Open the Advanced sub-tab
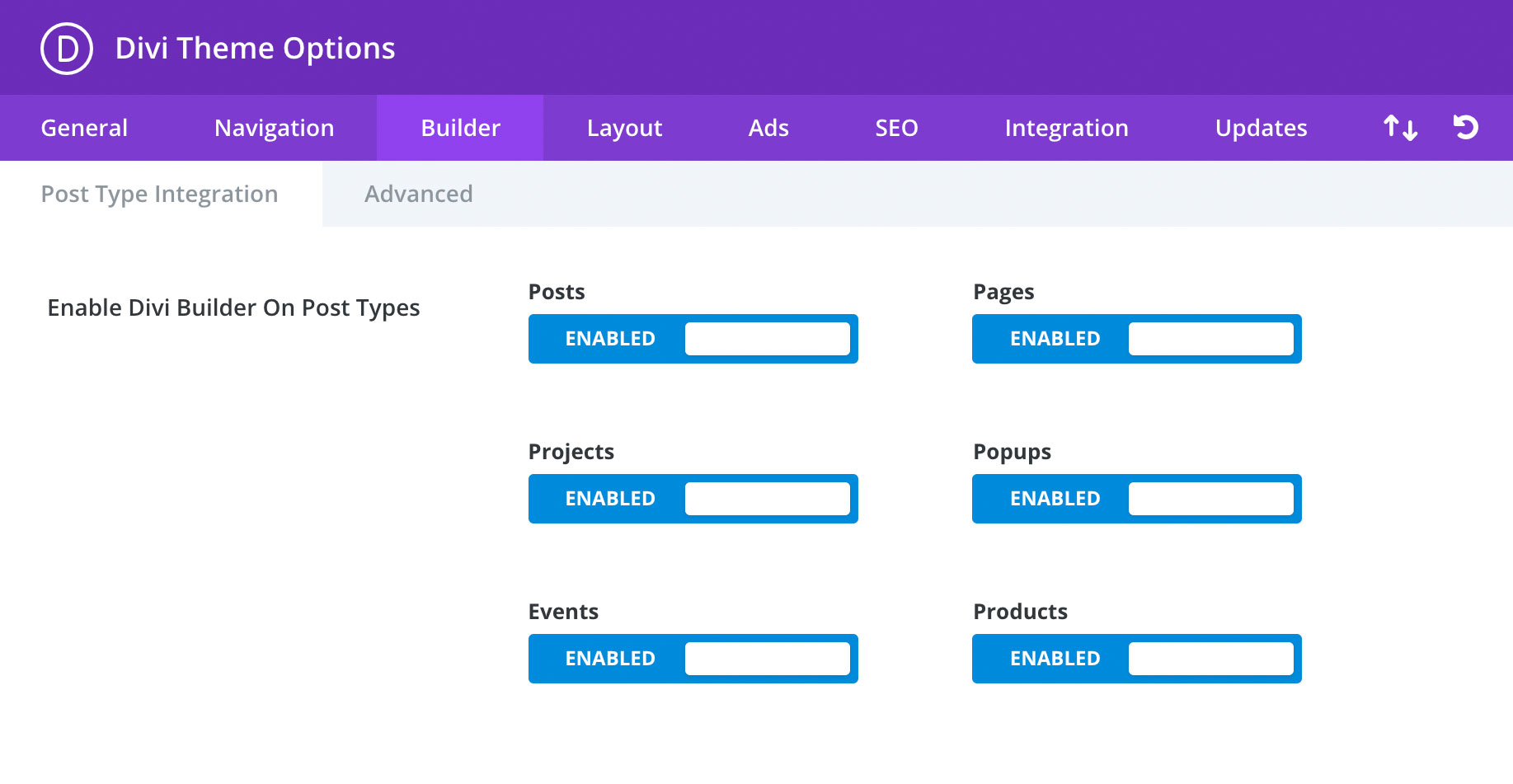1513x784 pixels. (419, 194)
